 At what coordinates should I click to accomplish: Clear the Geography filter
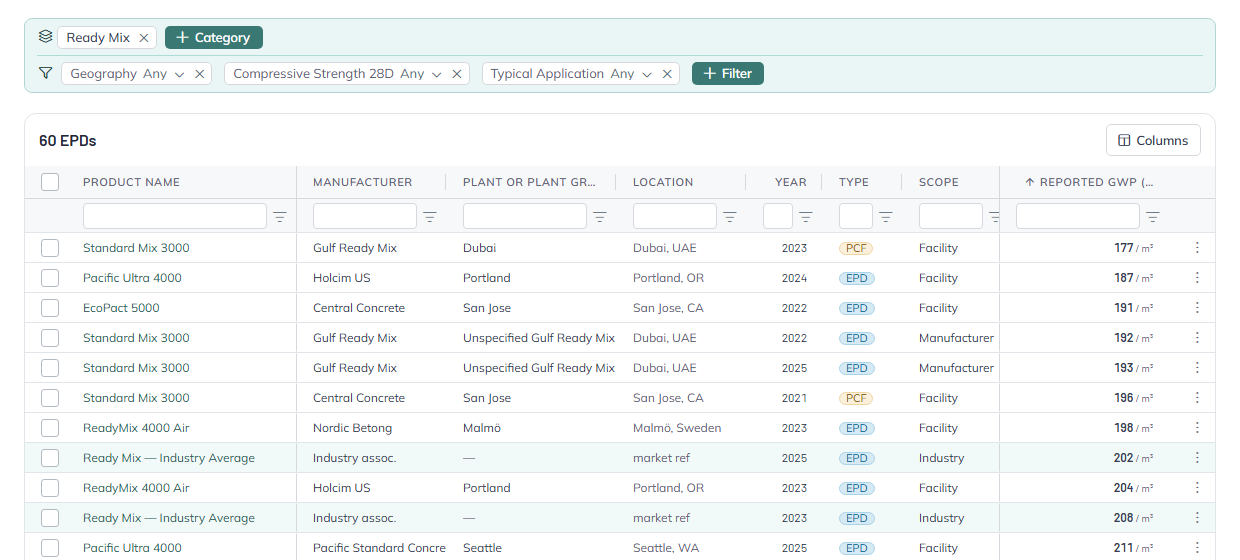[x=199, y=74]
